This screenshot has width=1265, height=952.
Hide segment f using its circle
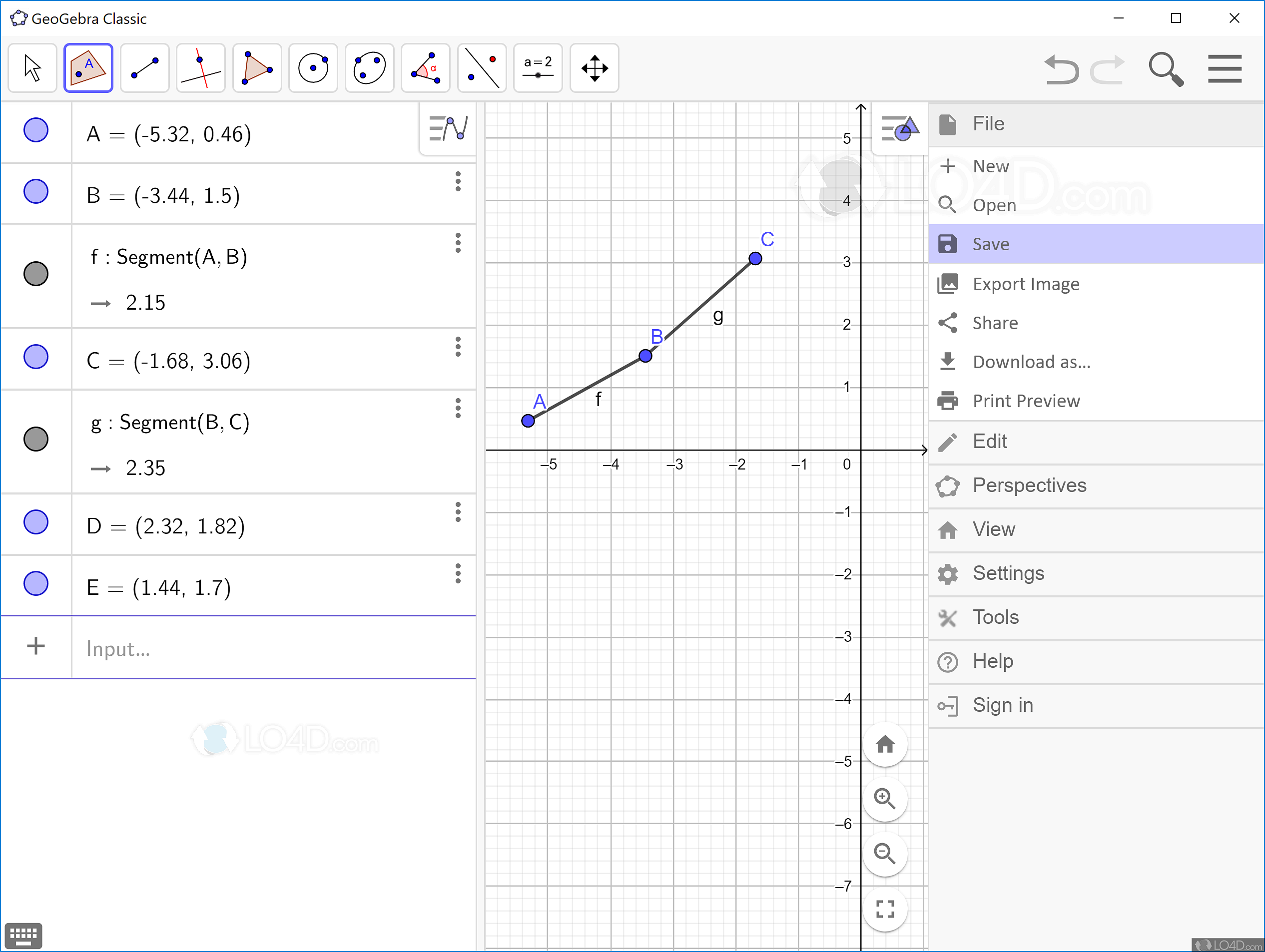[x=35, y=274]
